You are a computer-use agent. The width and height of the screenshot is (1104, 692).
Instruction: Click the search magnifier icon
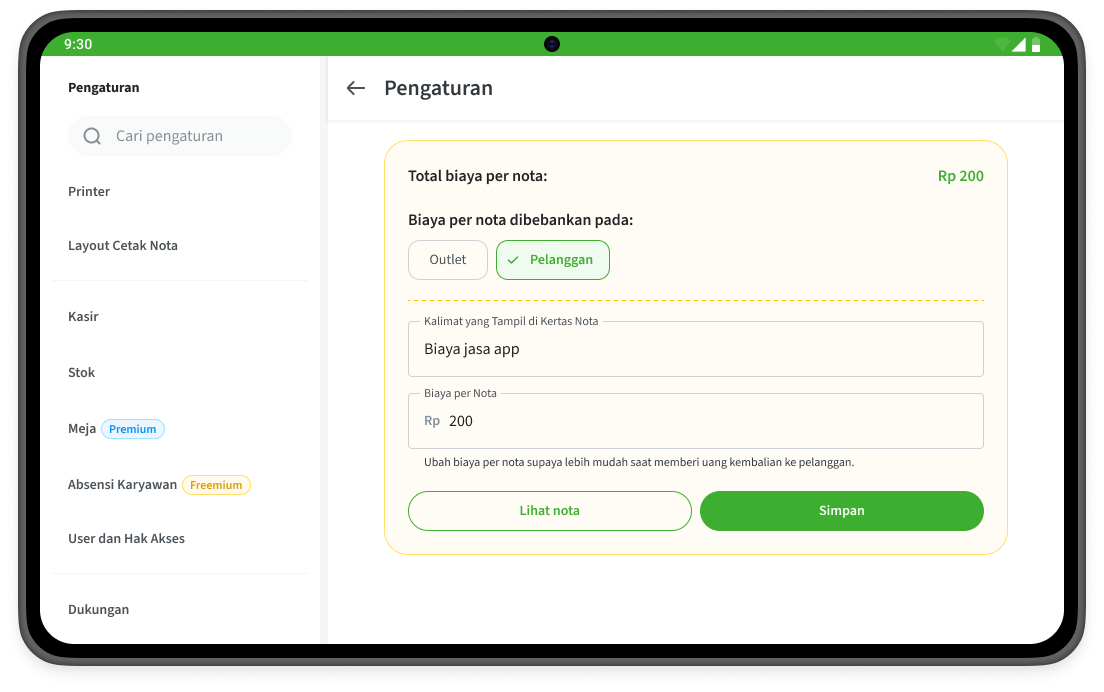[92, 136]
